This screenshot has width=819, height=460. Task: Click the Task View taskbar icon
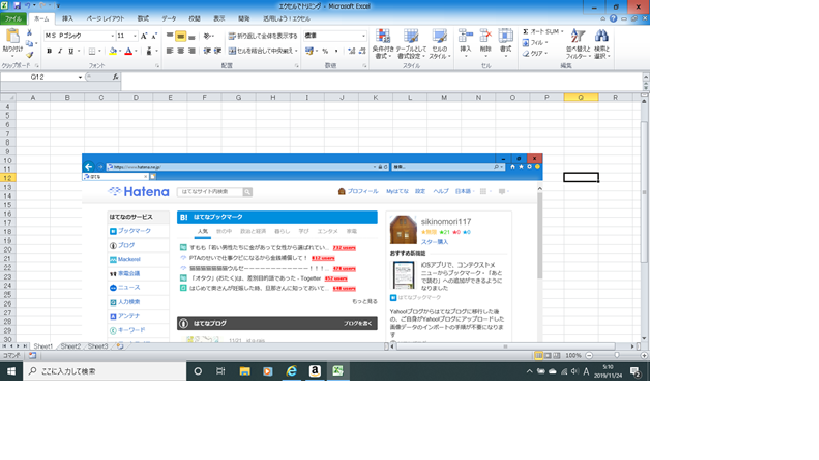tap(220, 371)
